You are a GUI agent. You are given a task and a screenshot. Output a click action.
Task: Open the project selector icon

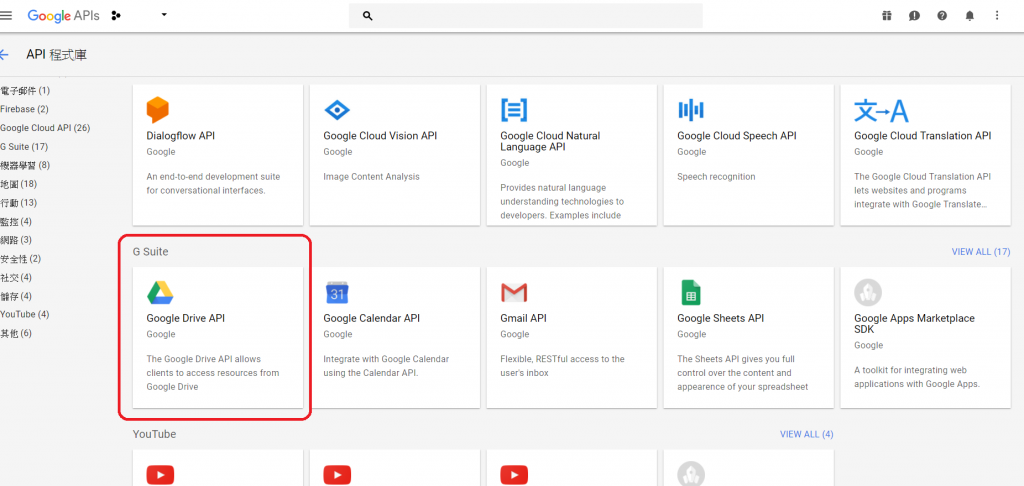(117, 16)
